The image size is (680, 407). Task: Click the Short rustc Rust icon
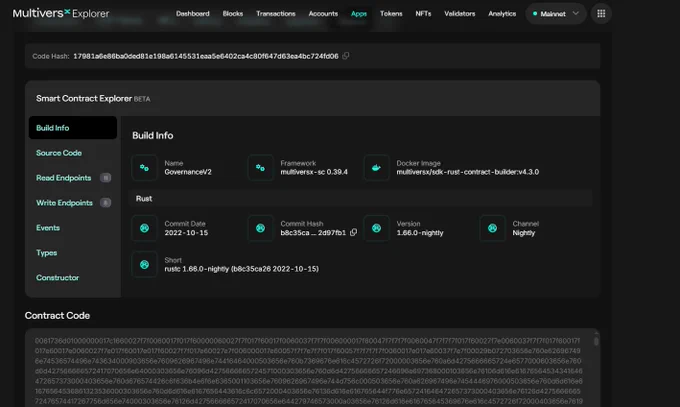click(x=144, y=265)
